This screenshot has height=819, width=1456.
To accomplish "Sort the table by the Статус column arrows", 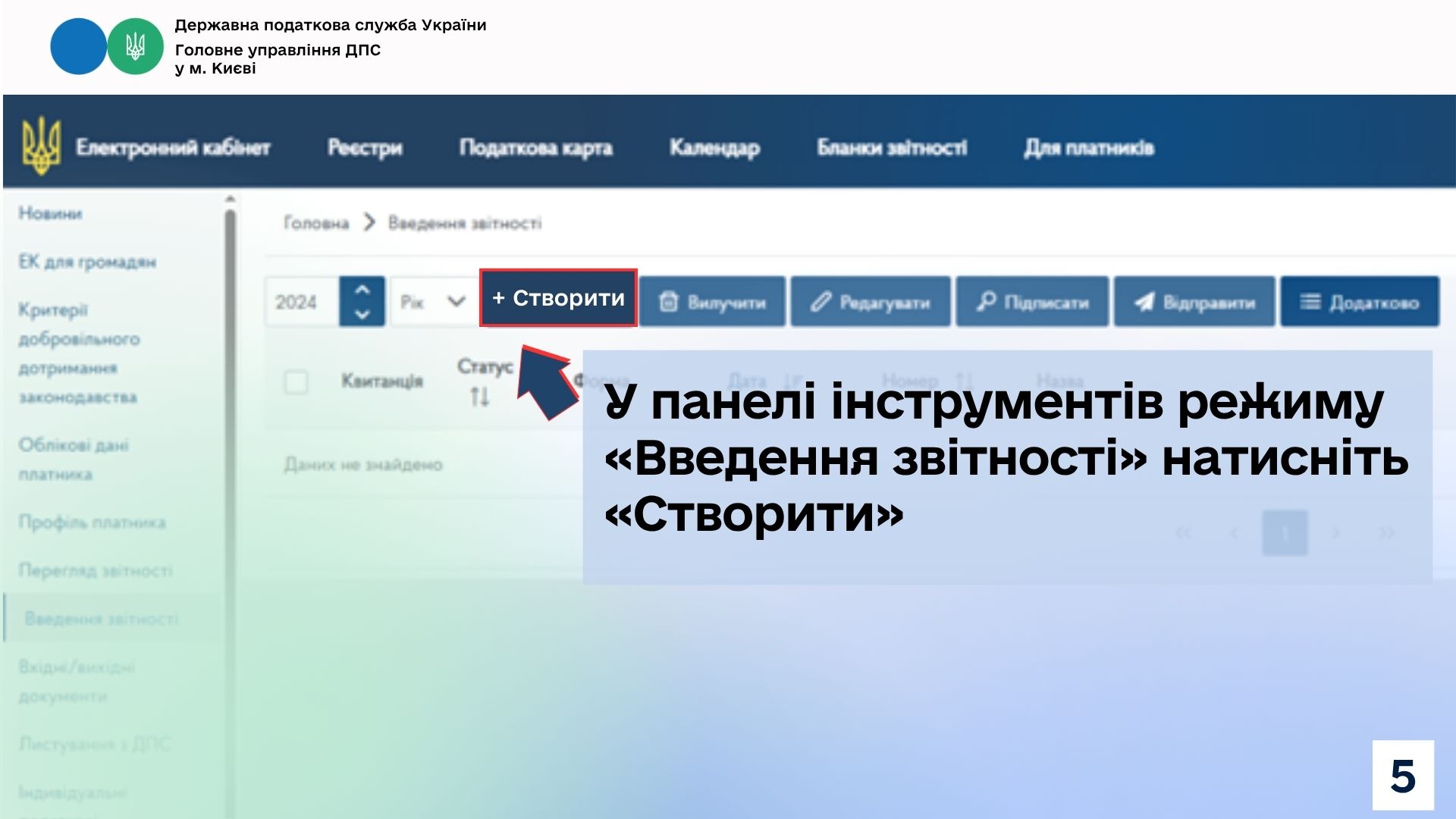I will (481, 394).
